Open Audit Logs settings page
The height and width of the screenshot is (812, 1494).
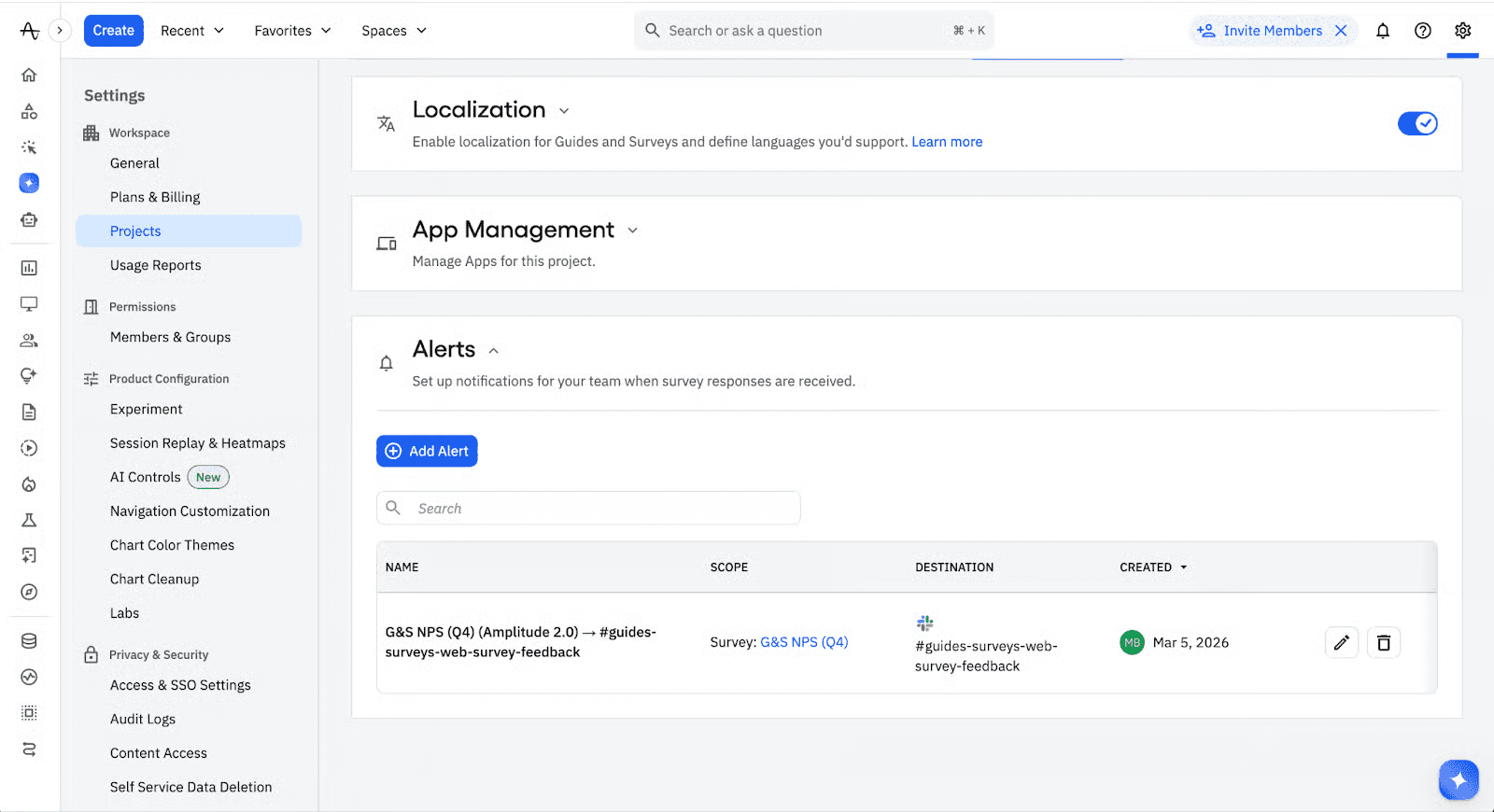(x=143, y=719)
